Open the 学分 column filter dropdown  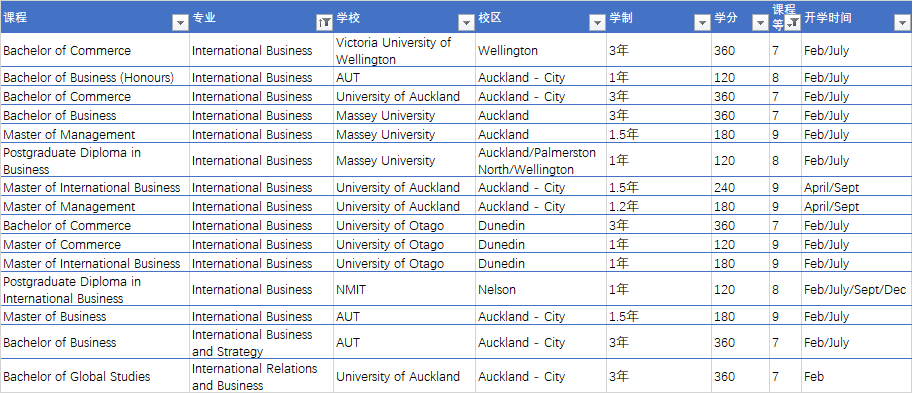760,23
